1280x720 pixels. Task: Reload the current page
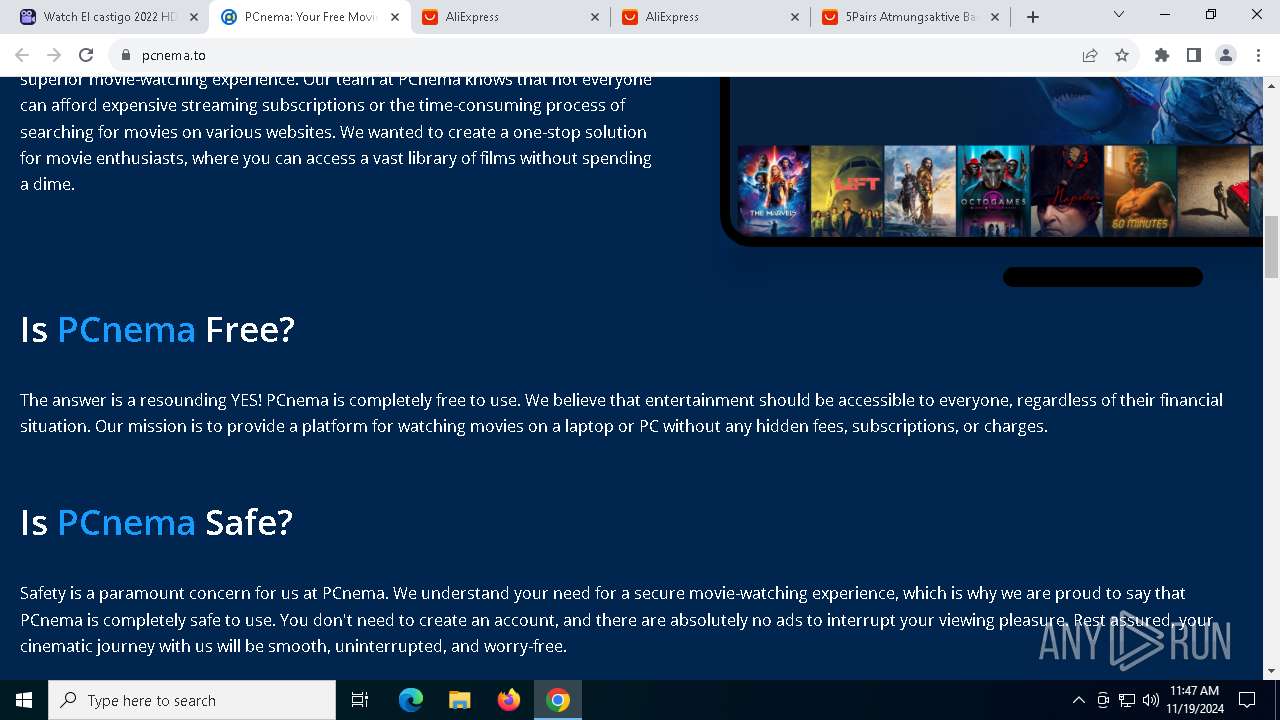pyautogui.click(x=86, y=55)
